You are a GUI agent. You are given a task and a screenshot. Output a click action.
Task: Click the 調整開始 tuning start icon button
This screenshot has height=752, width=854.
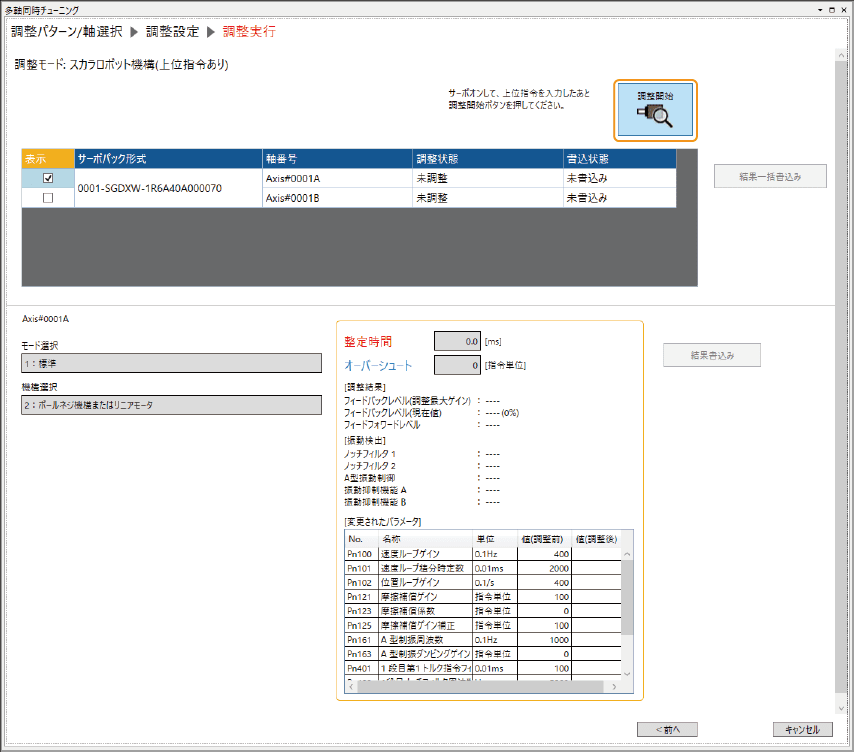pos(655,110)
